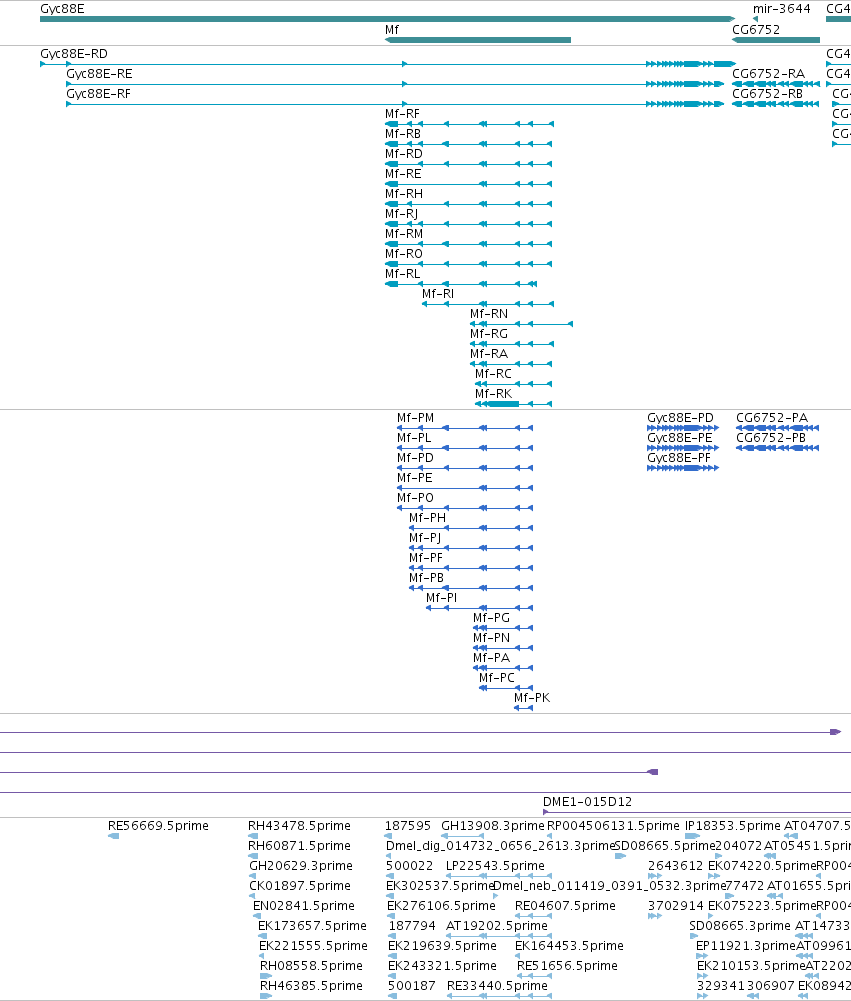
Task: Select the Mf-PF protein
Action: click(471, 568)
